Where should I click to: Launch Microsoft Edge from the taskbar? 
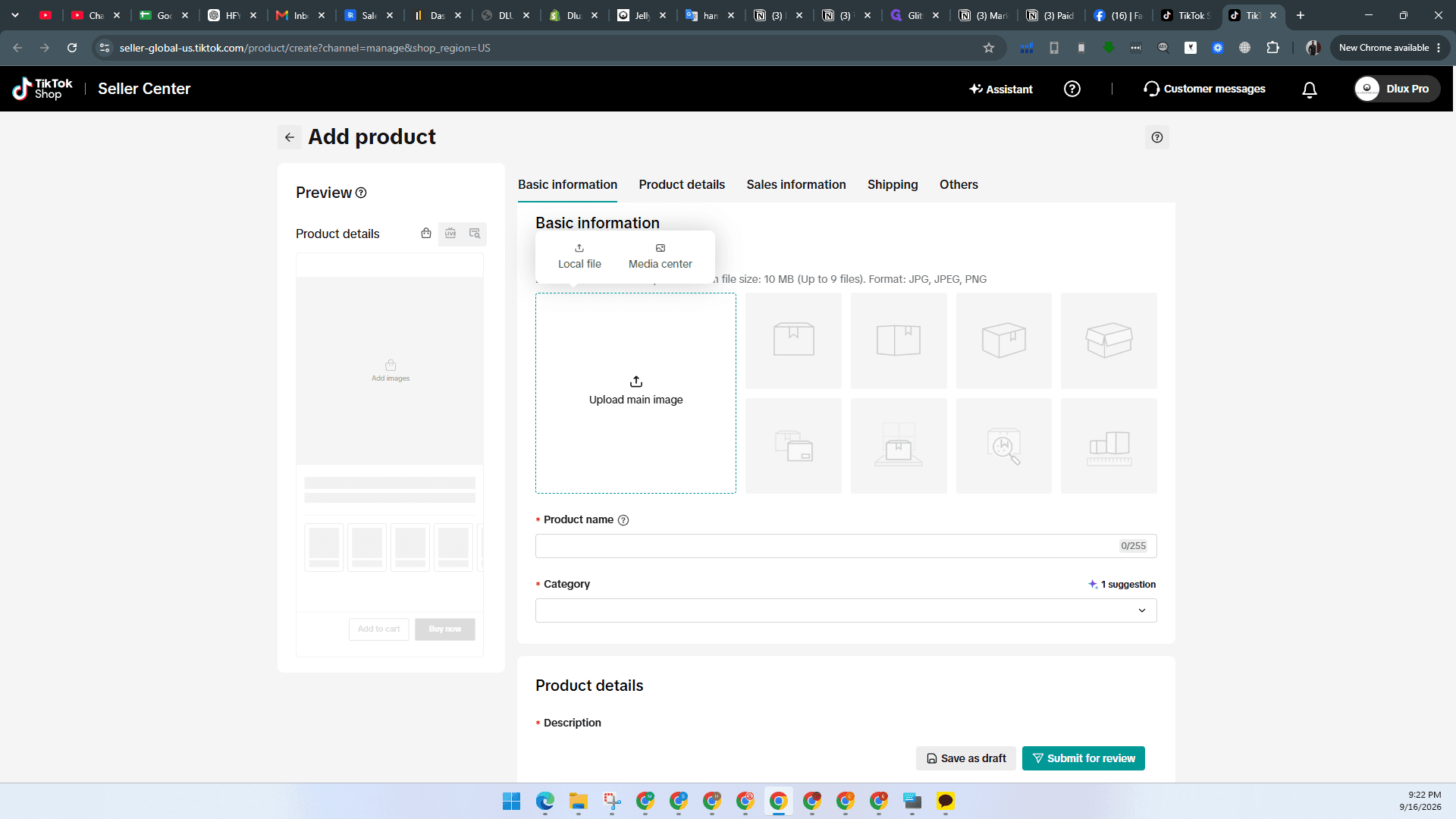544,801
